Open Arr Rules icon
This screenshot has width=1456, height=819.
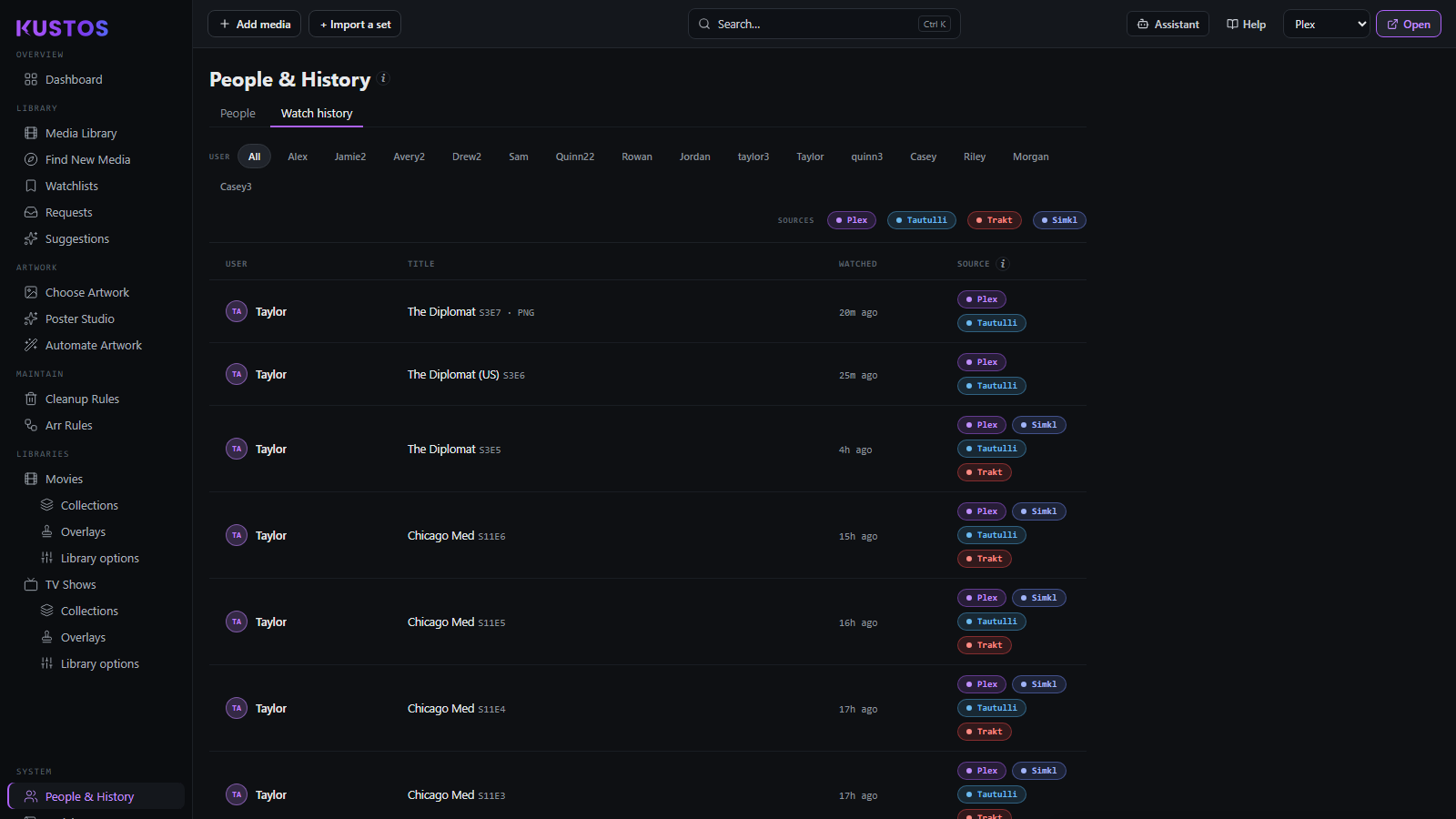pyautogui.click(x=31, y=425)
